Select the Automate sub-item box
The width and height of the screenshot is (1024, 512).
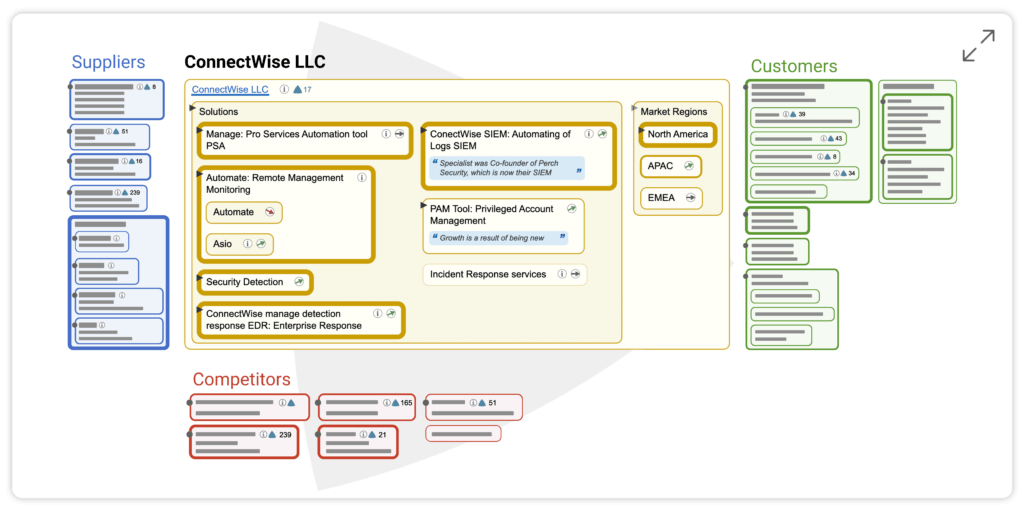[x=244, y=212]
